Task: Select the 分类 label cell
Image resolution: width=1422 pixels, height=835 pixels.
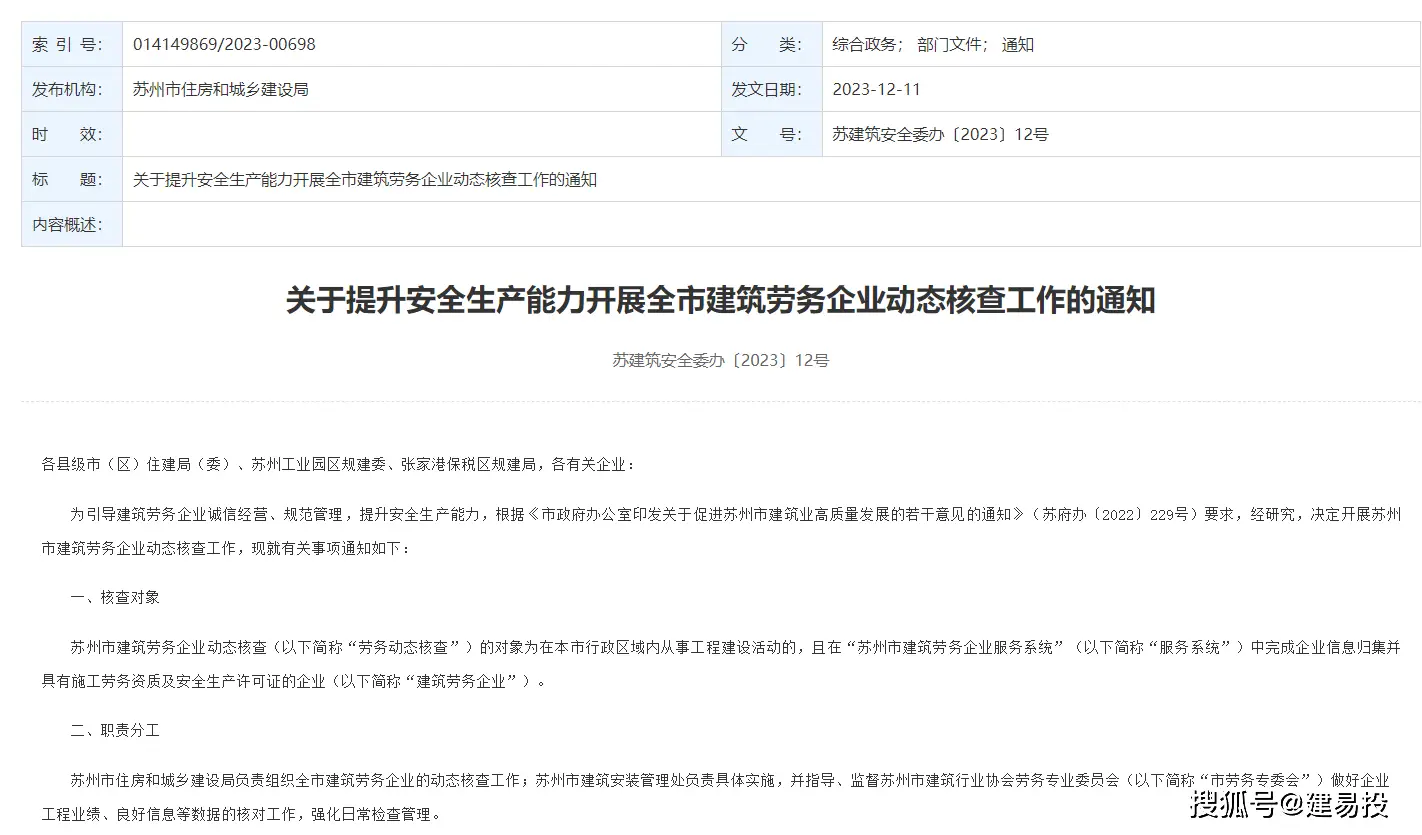Action: (771, 44)
